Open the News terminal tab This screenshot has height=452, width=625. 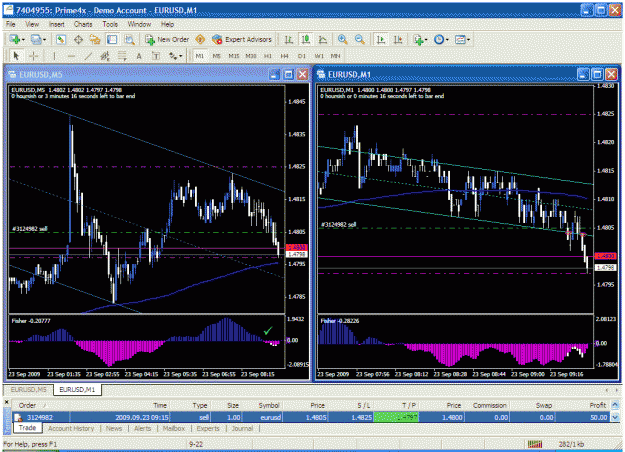point(114,428)
